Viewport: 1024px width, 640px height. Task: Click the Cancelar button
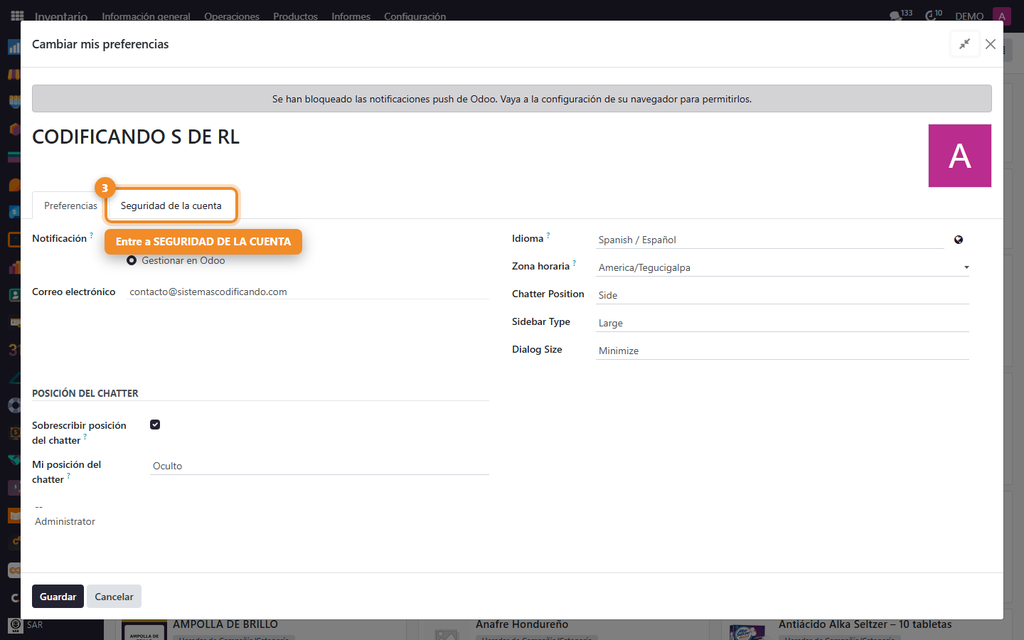(x=114, y=596)
